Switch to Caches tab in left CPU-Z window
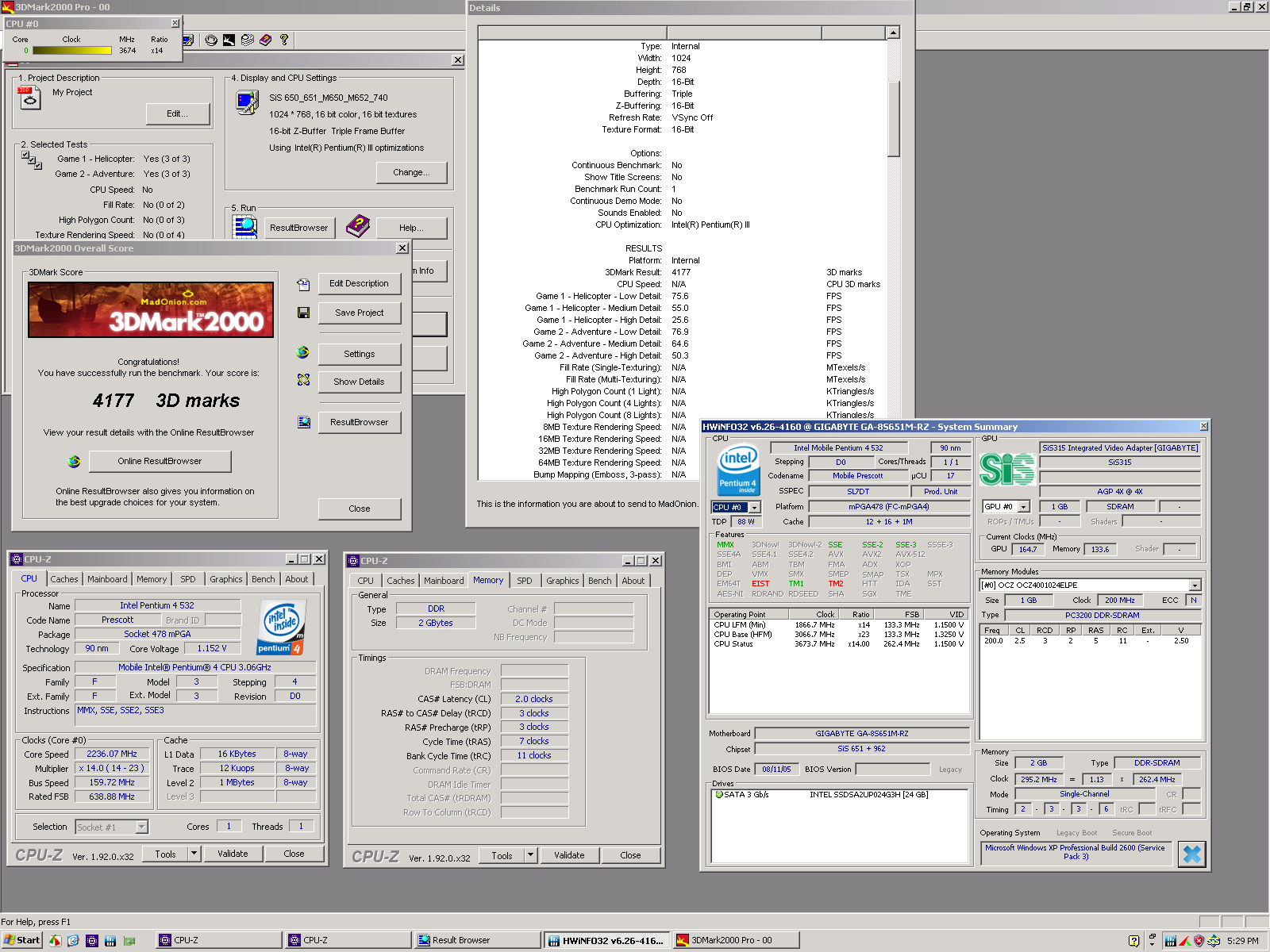Image resolution: width=1270 pixels, height=952 pixels. click(x=64, y=579)
